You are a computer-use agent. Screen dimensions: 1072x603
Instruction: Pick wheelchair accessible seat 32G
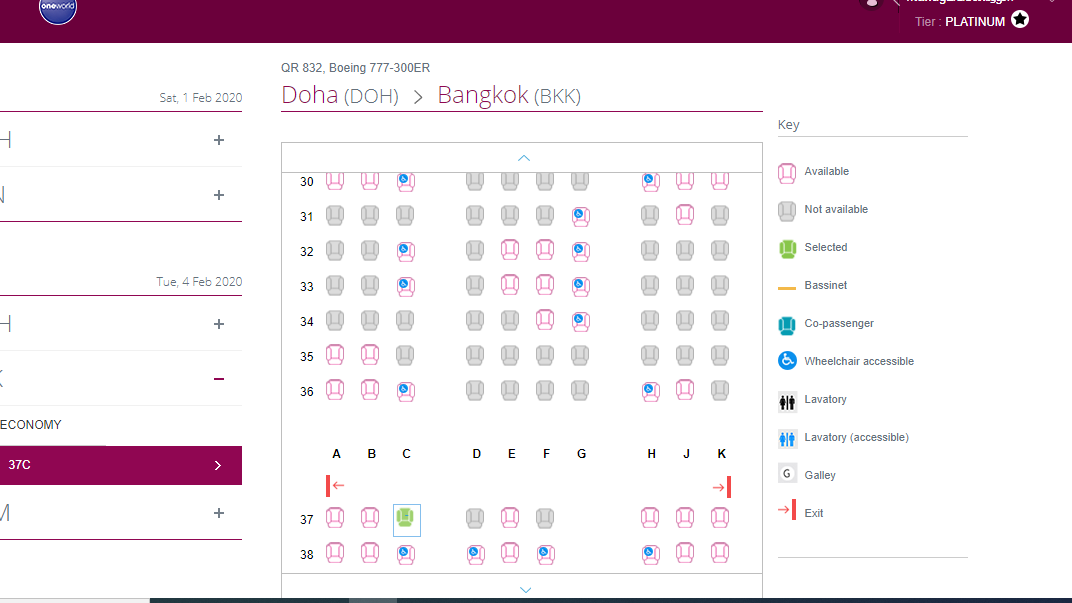tap(580, 251)
